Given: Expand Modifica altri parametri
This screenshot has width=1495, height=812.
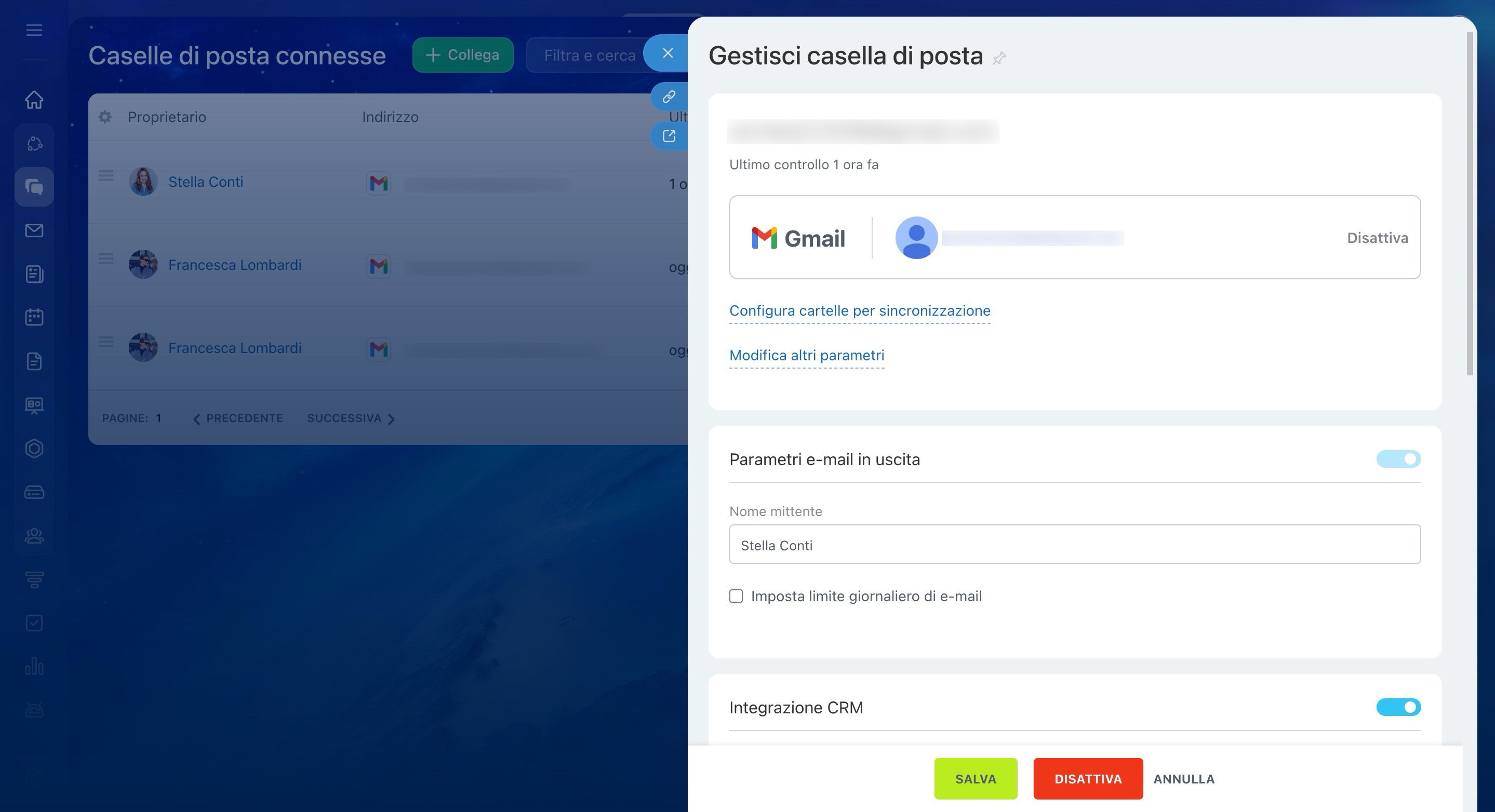Looking at the screenshot, I should tap(807, 356).
